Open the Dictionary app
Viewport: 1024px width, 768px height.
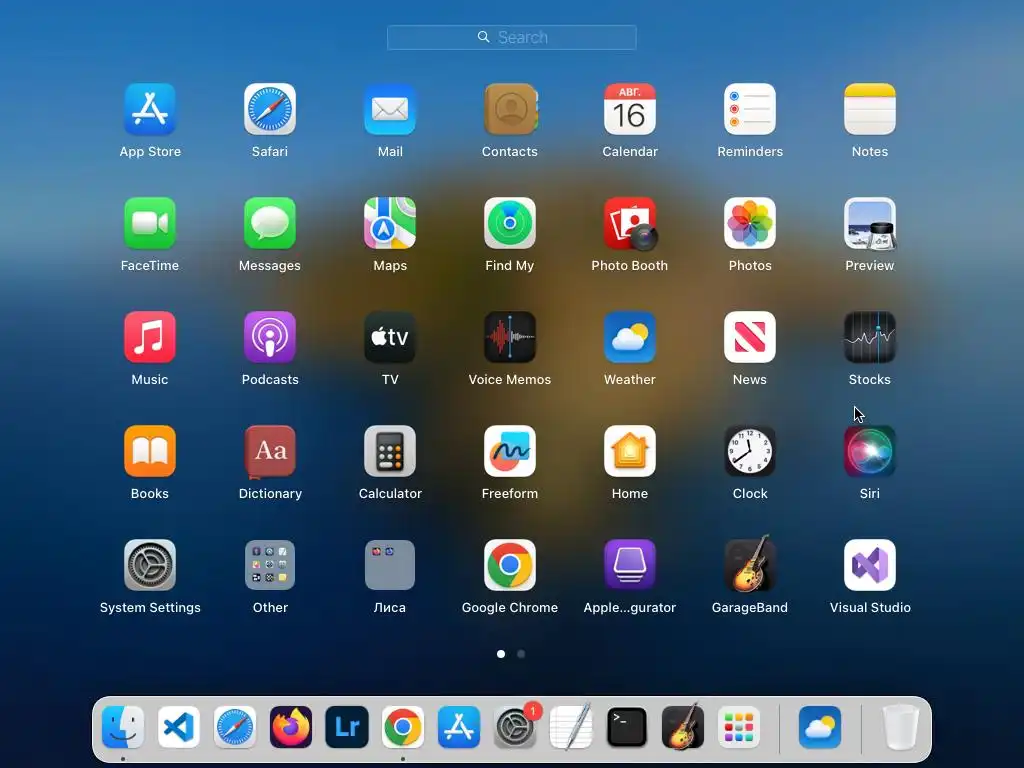click(270, 451)
